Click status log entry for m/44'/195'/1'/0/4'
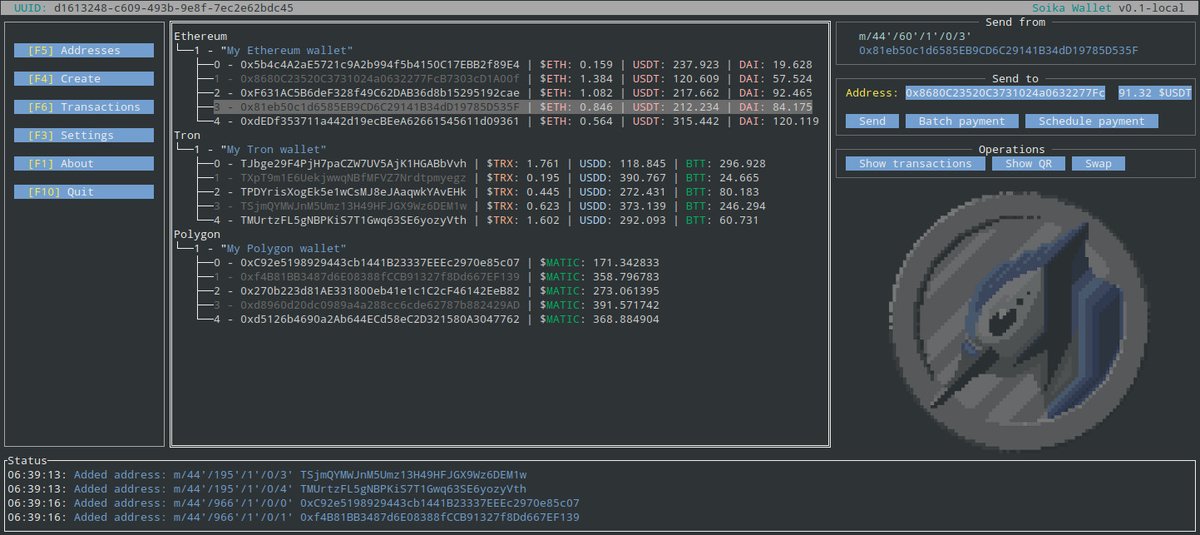This screenshot has height=535, width=1200. pos(267,488)
